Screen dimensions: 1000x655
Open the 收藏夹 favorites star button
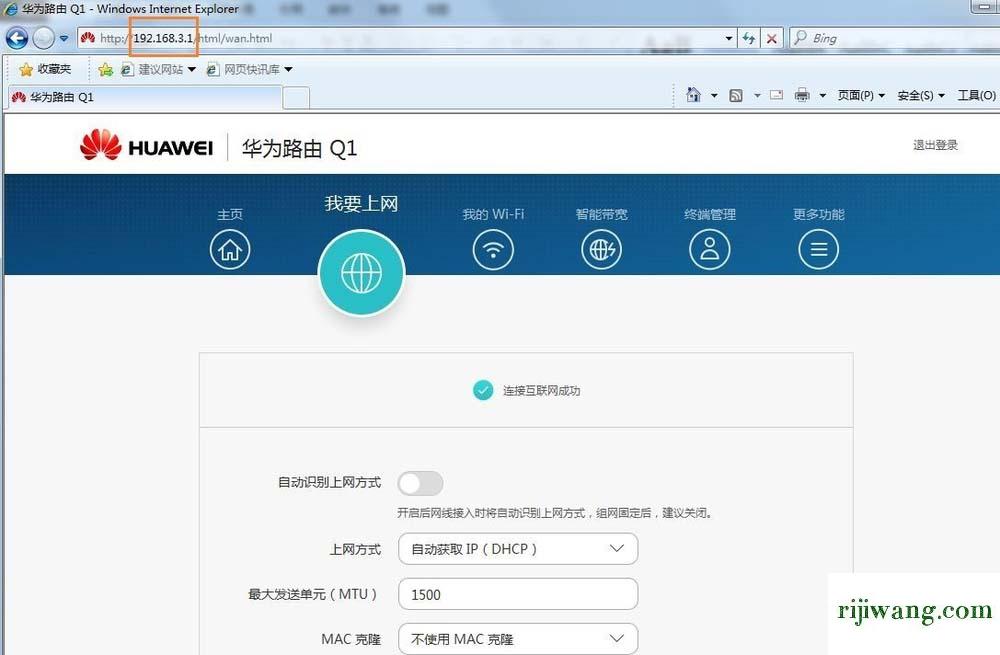click(x=45, y=69)
